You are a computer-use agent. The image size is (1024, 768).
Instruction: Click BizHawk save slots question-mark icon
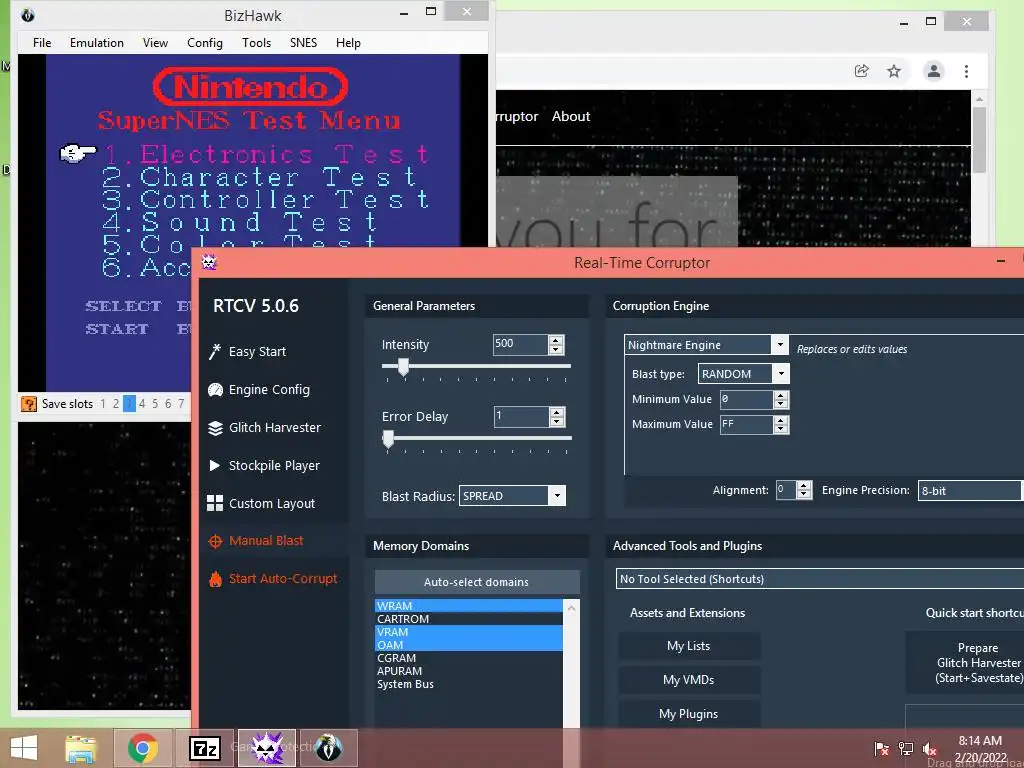pos(29,404)
